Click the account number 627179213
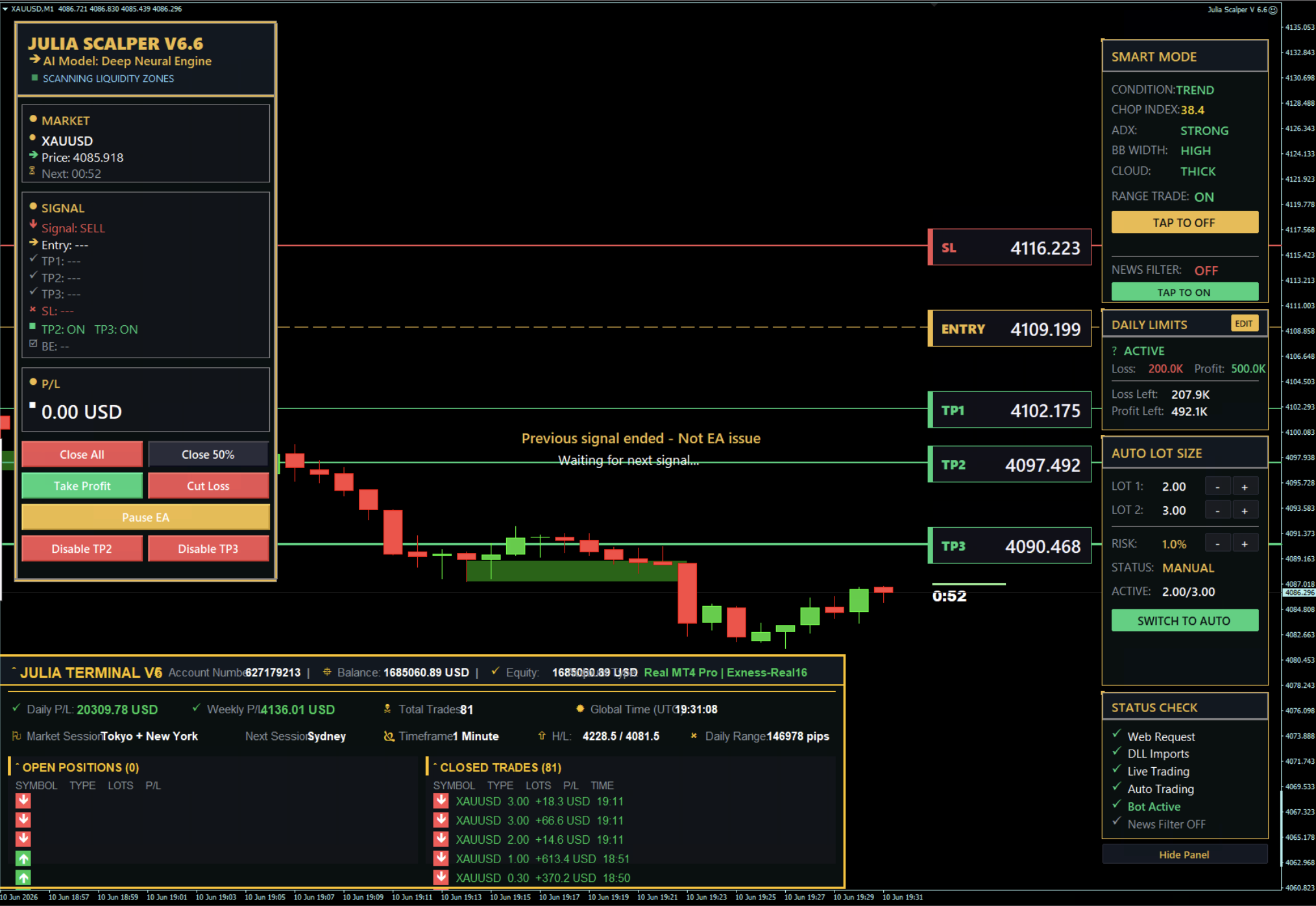 click(x=273, y=672)
